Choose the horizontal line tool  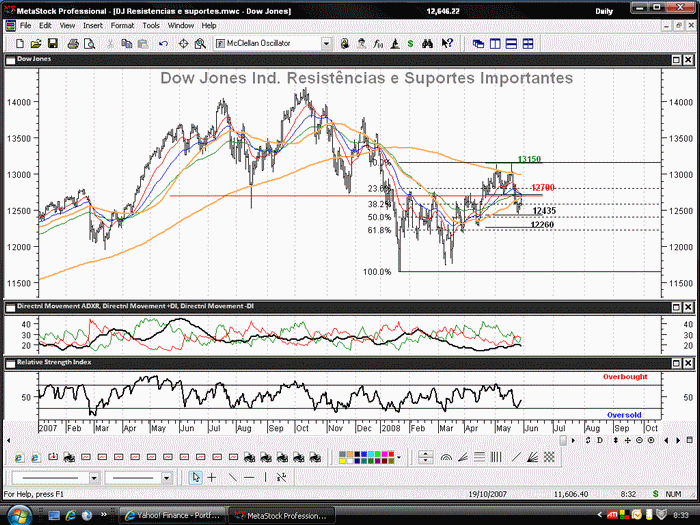coord(249,478)
